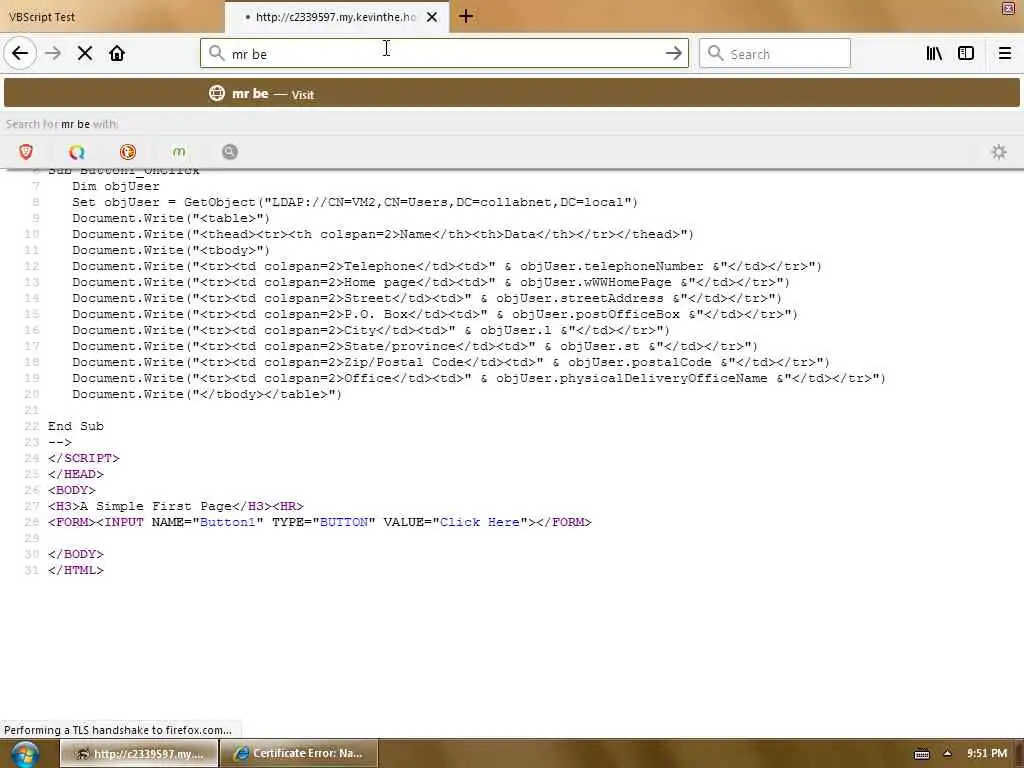Viewport: 1024px width, 768px height.
Task: Open the hamburger application menu
Action: pos(1005,54)
